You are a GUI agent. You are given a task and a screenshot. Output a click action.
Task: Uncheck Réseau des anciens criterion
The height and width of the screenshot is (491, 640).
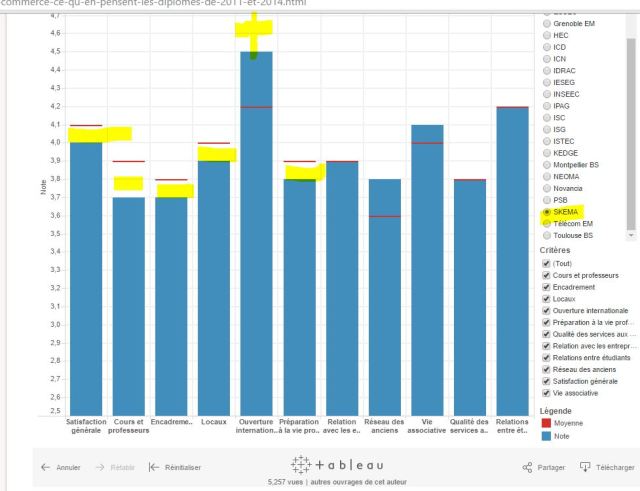(x=546, y=369)
